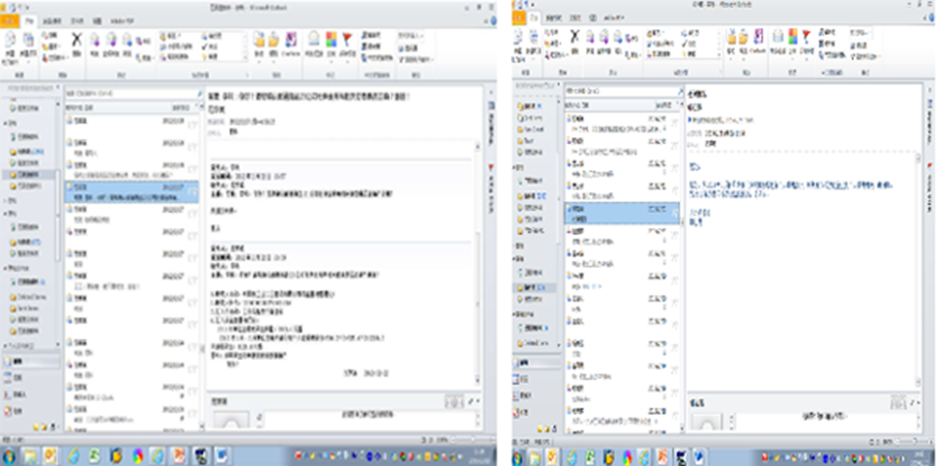
Task: Toggle flag on topmost message in right window
Action: coord(674,123)
